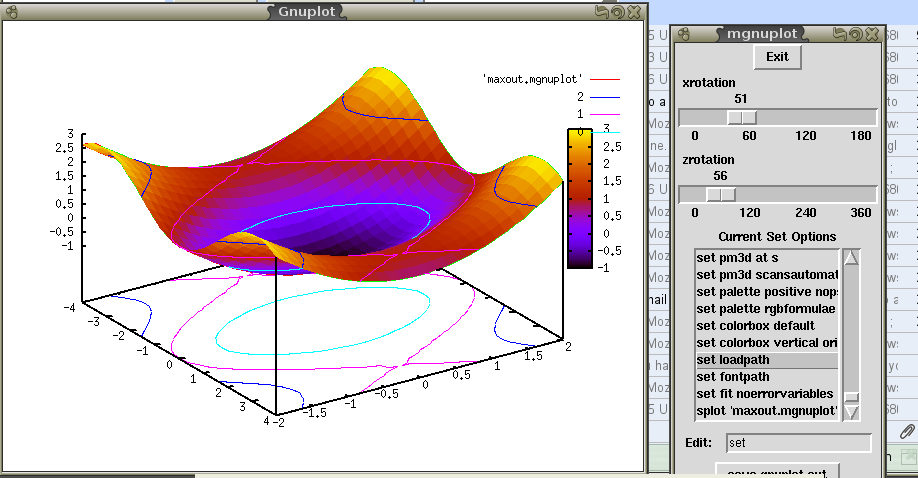Click the options list scroll-down arrow

pyautogui.click(x=851, y=412)
